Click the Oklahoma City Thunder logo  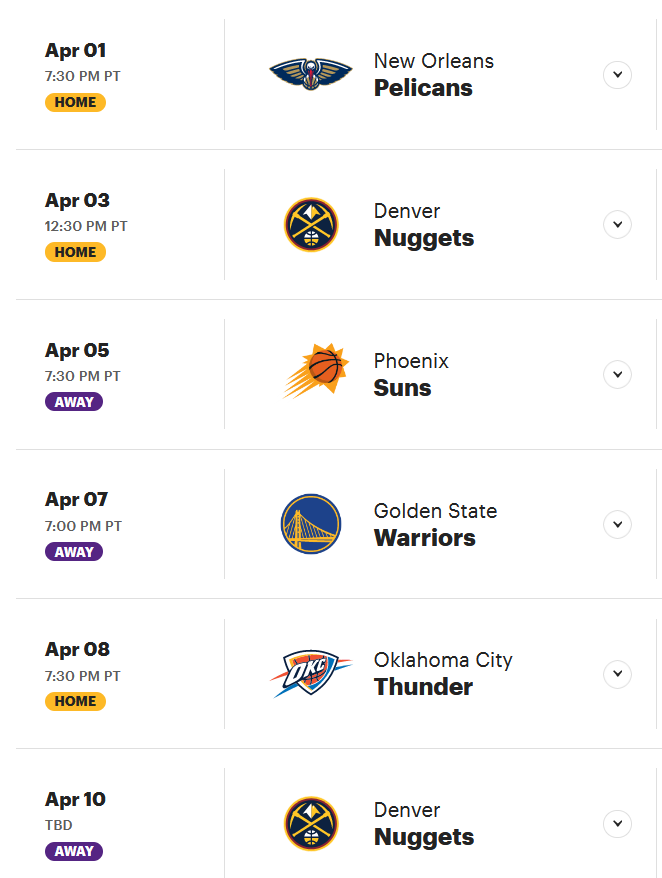click(311, 674)
